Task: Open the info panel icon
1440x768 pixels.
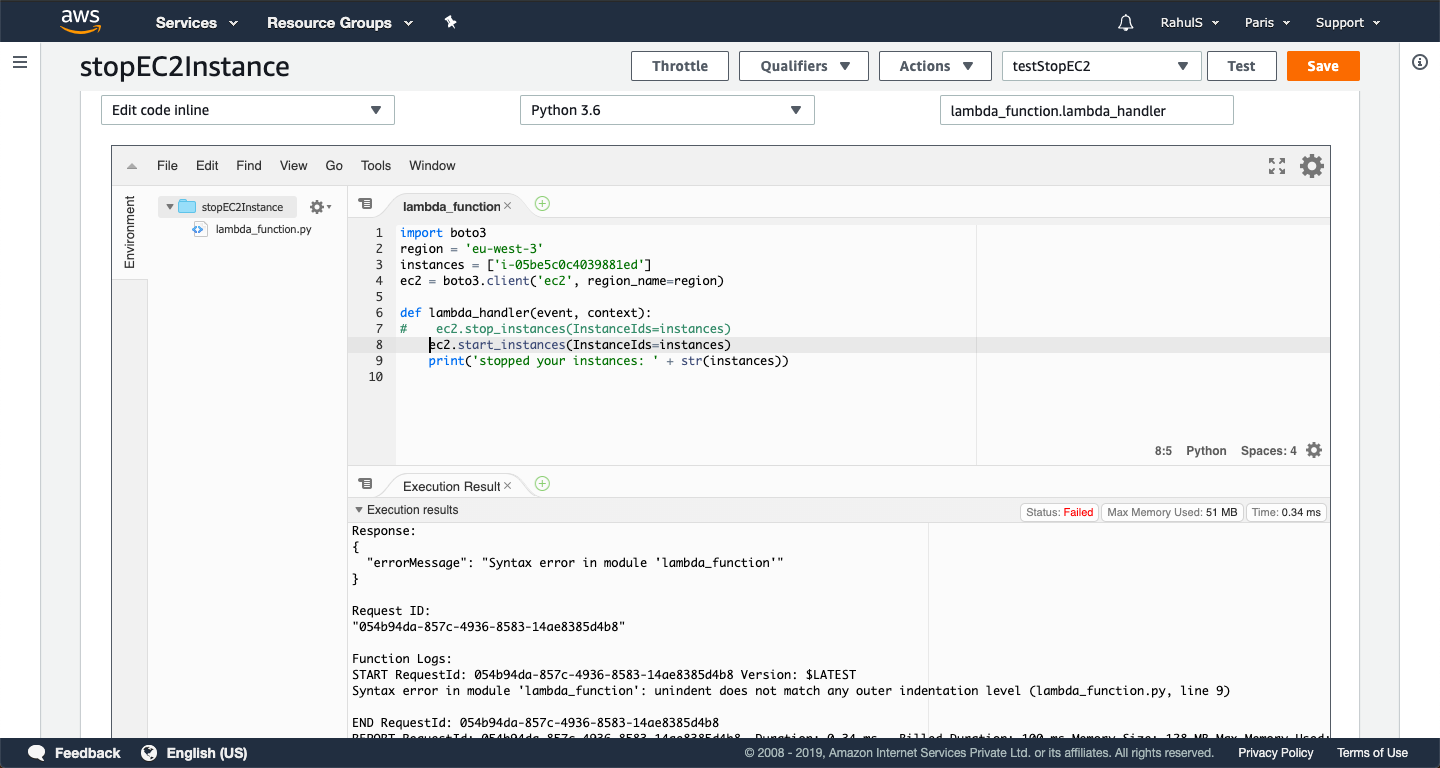Action: click(1419, 62)
